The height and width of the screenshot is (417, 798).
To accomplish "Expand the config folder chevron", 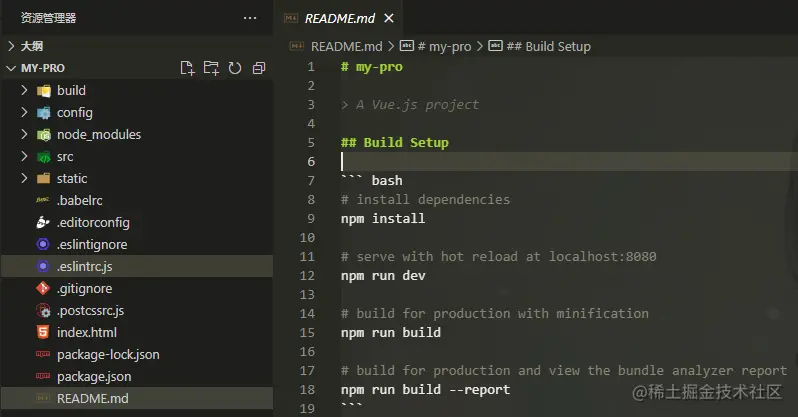I will pyautogui.click(x=24, y=112).
